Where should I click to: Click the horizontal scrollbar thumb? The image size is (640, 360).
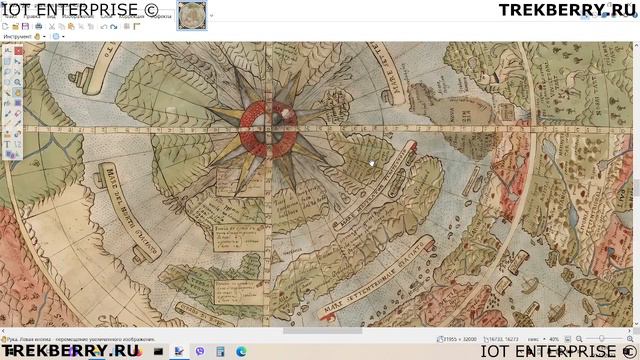322,331
